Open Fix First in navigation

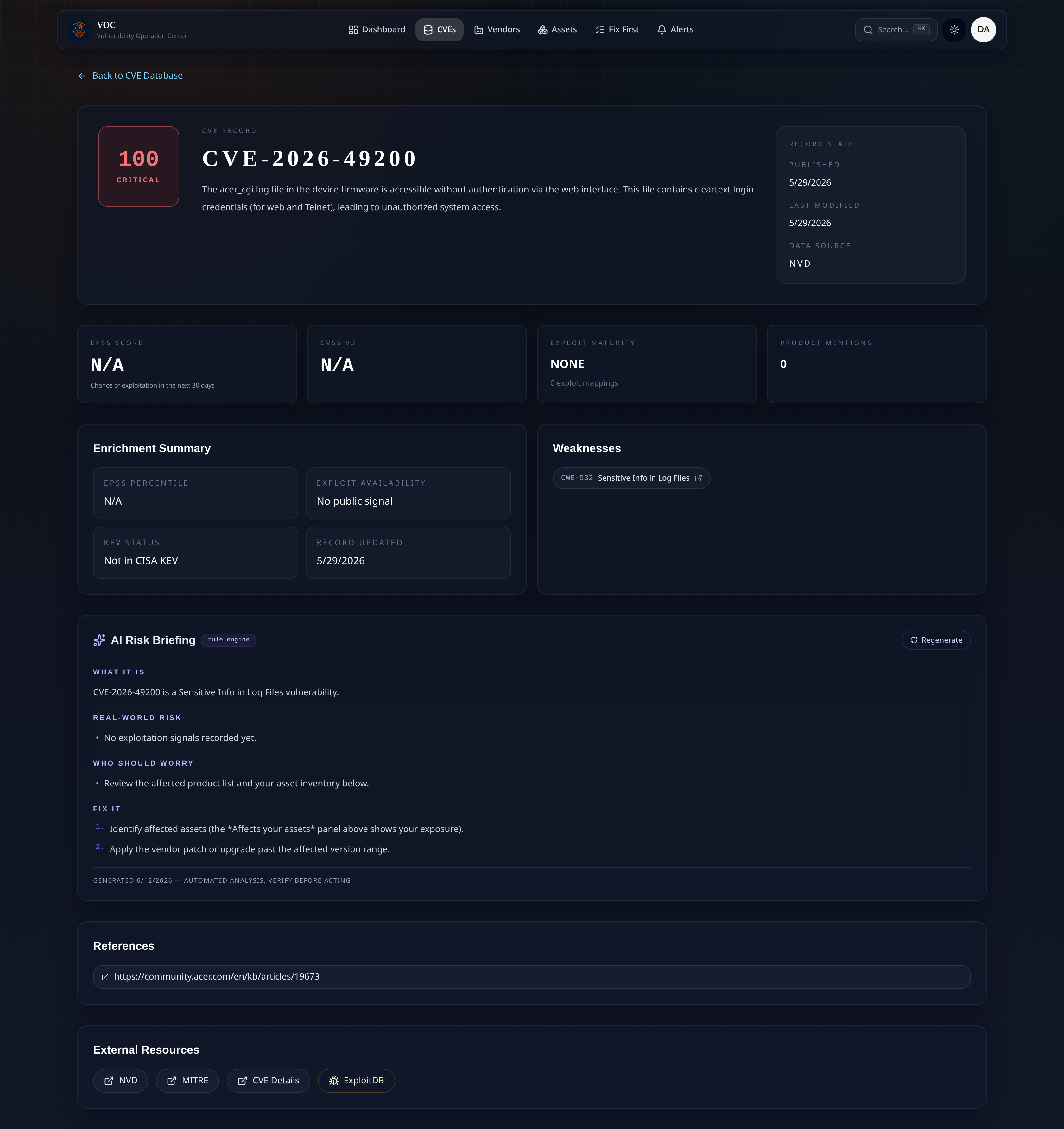coord(617,29)
